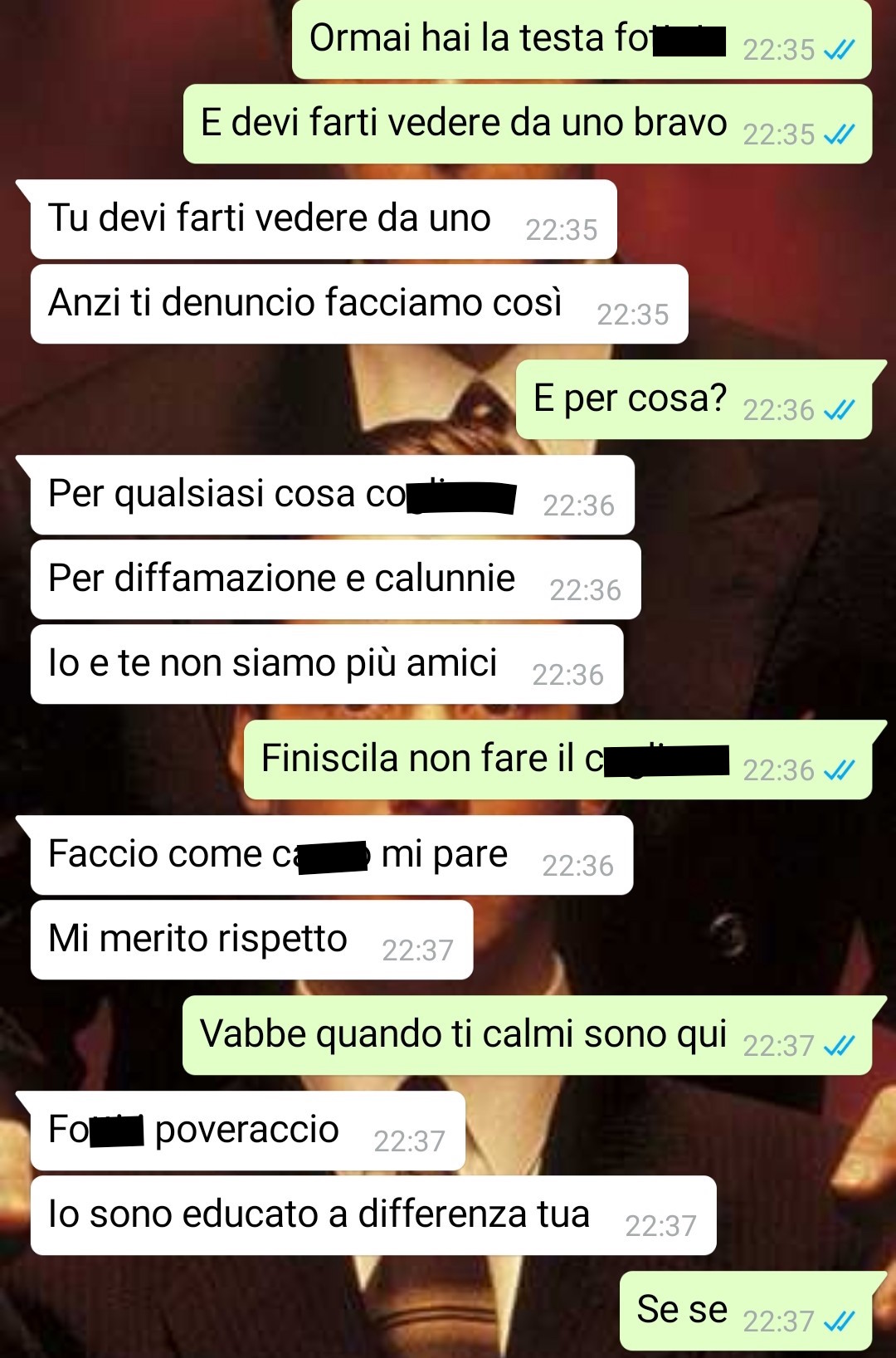Viewport: 896px width, 1358px height.
Task: Tap the 'E devi farti vedere da uno bravo' message
Action: pyautogui.click(x=528, y=124)
